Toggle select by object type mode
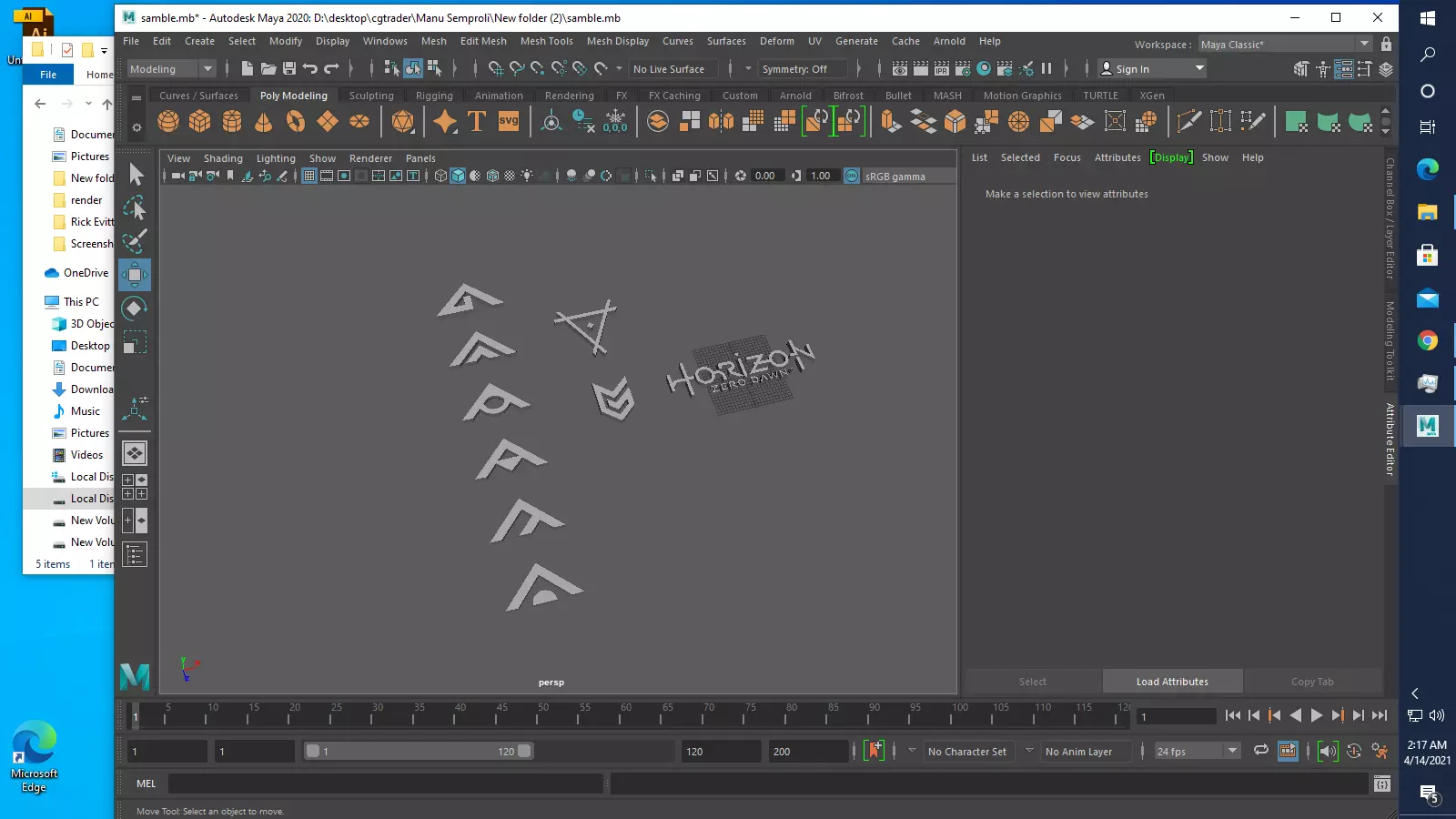1456x819 pixels. (x=413, y=68)
